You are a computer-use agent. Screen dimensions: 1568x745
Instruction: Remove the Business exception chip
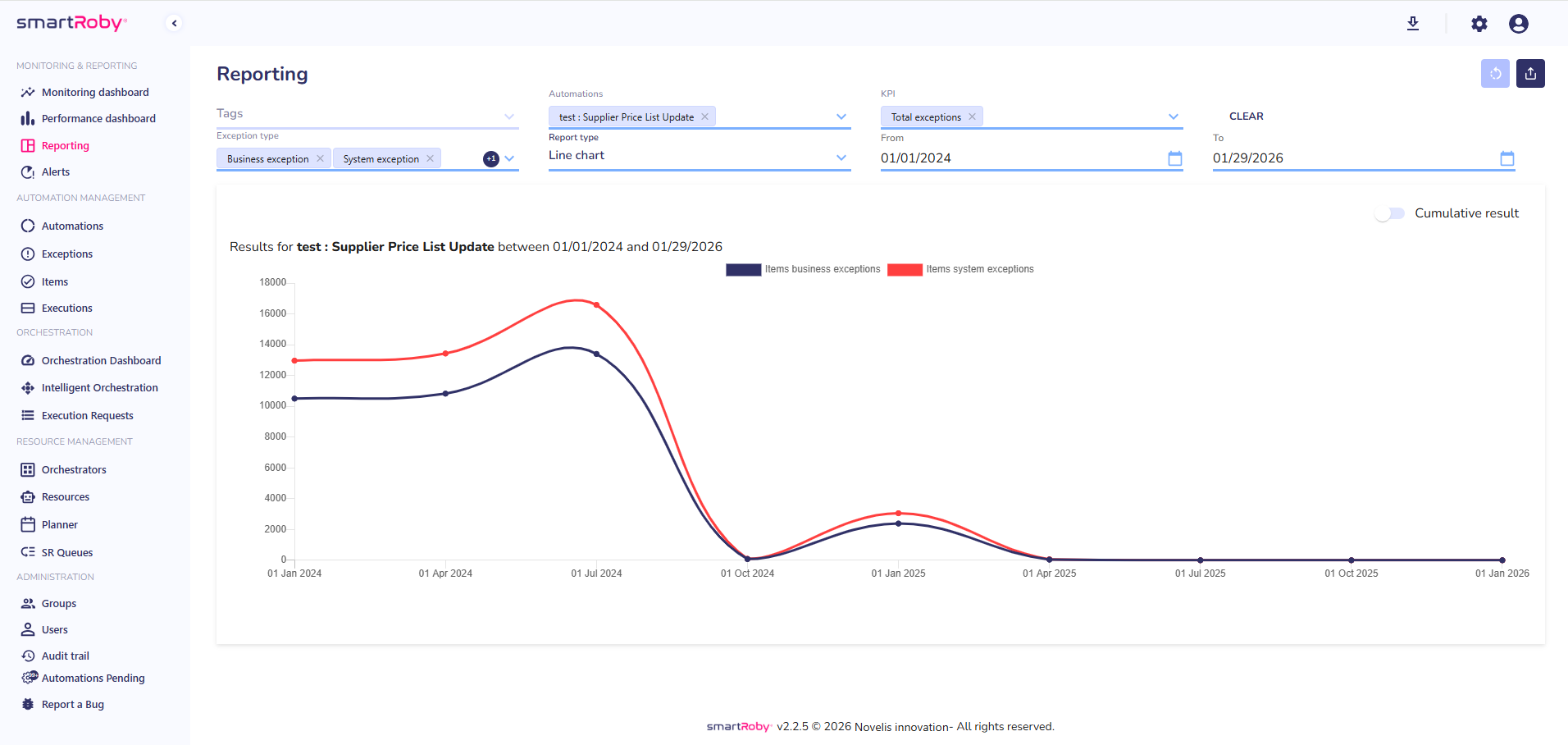coord(320,158)
